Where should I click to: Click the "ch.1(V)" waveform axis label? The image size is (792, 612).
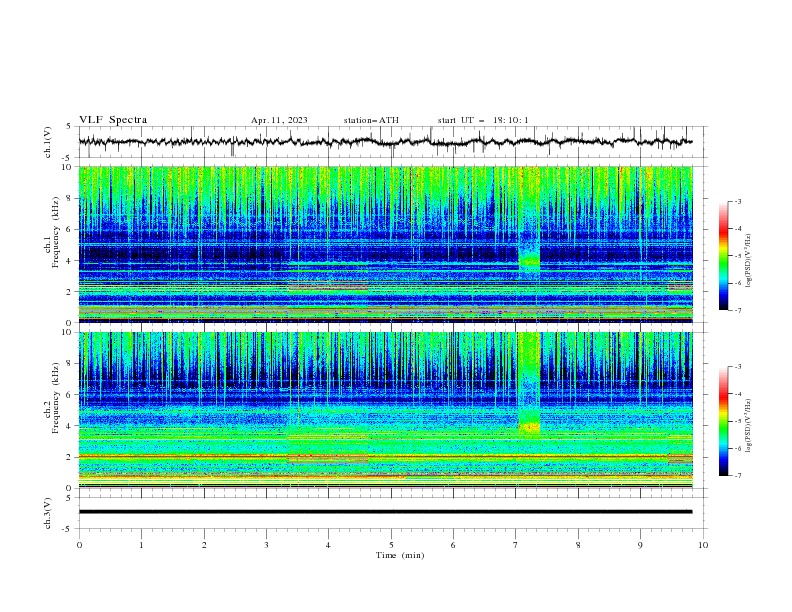pyautogui.click(x=48, y=142)
